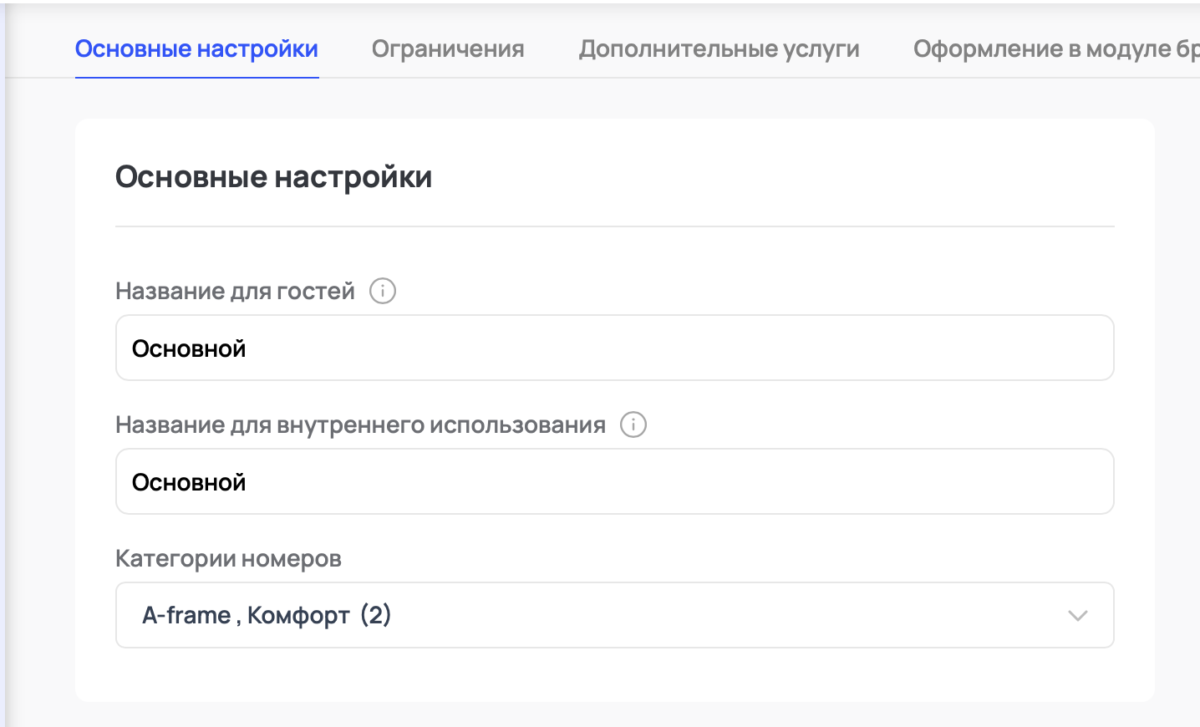Image resolution: width=1200 pixels, height=727 pixels.
Task: Switch to the Ограничения tab
Action: pyautogui.click(x=447, y=47)
